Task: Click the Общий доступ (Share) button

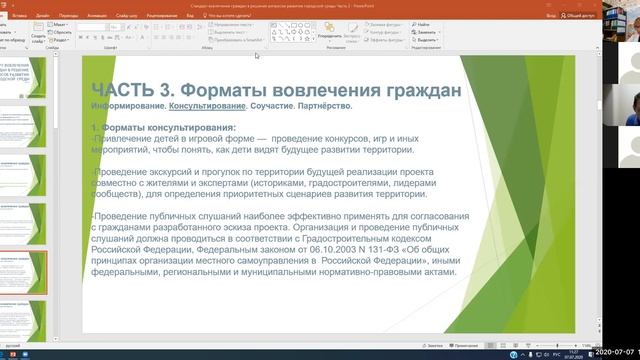Action: click(578, 16)
